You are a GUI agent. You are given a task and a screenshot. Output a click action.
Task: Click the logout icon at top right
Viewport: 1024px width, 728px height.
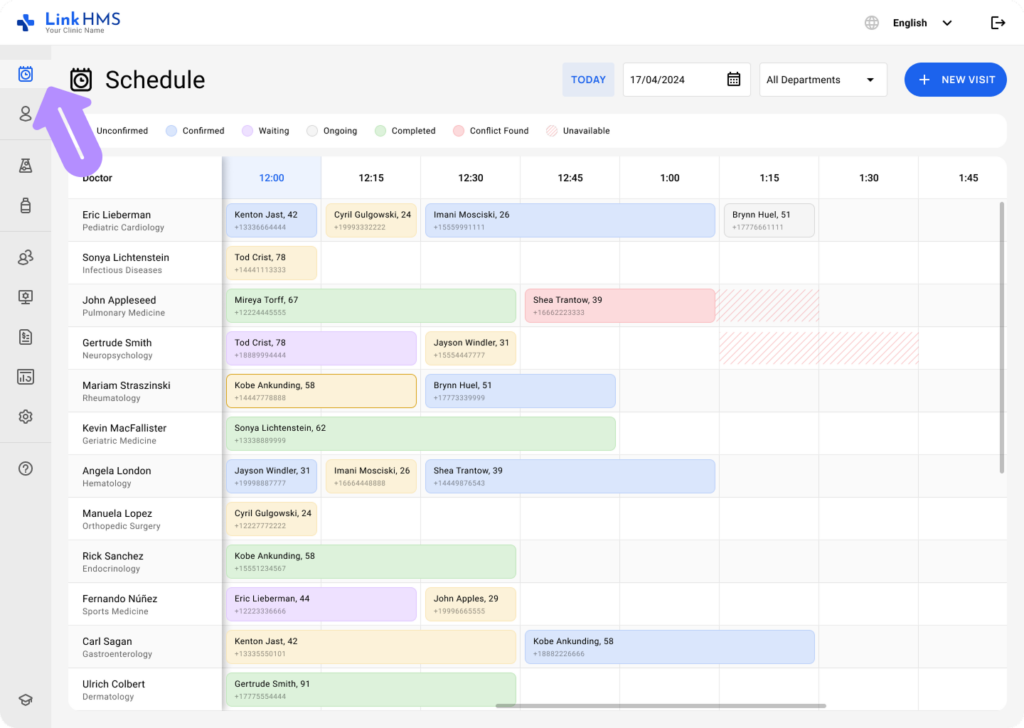(997, 23)
